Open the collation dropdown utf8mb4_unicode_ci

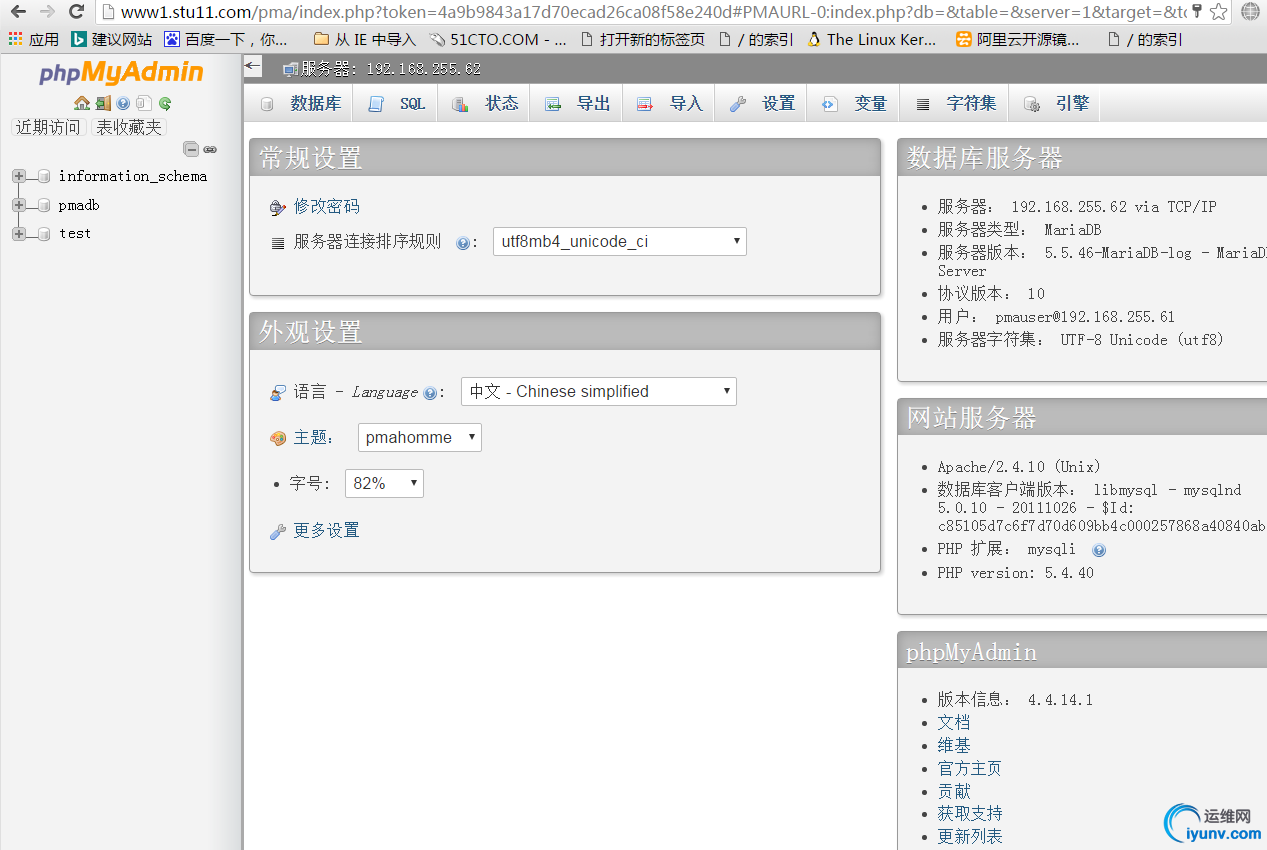click(x=620, y=241)
